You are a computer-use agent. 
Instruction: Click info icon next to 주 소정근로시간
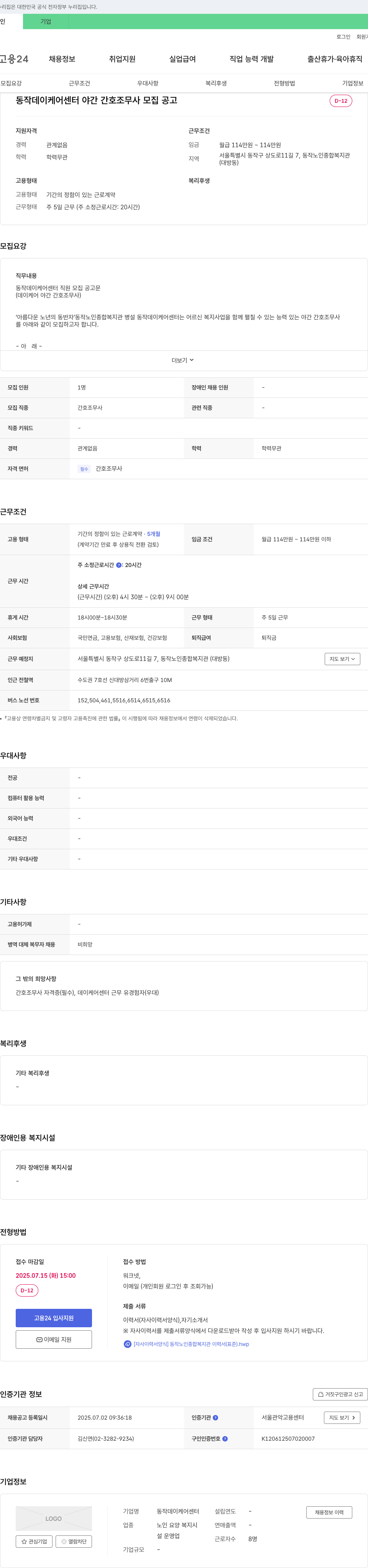click(x=118, y=565)
